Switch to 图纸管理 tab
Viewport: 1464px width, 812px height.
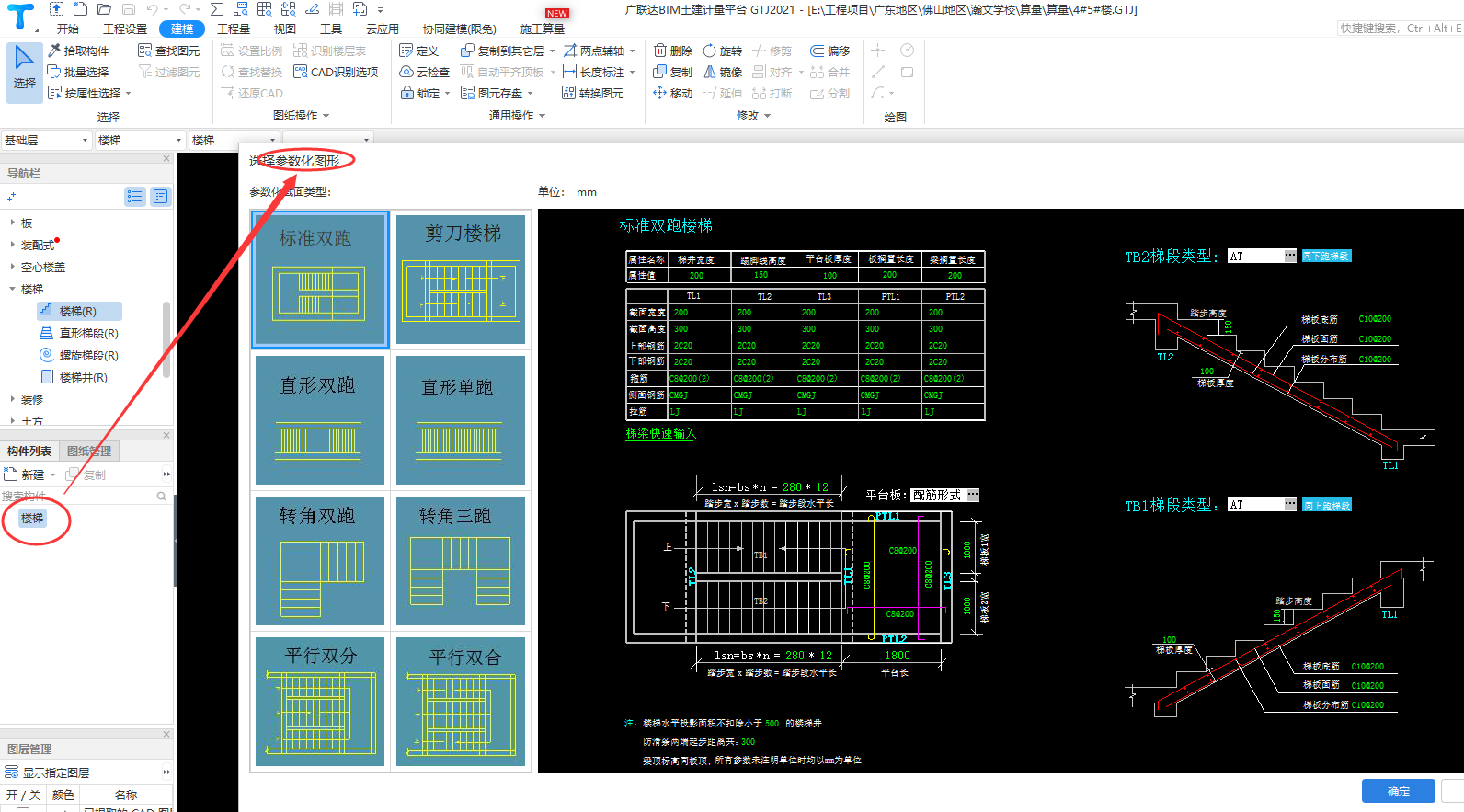click(x=89, y=451)
